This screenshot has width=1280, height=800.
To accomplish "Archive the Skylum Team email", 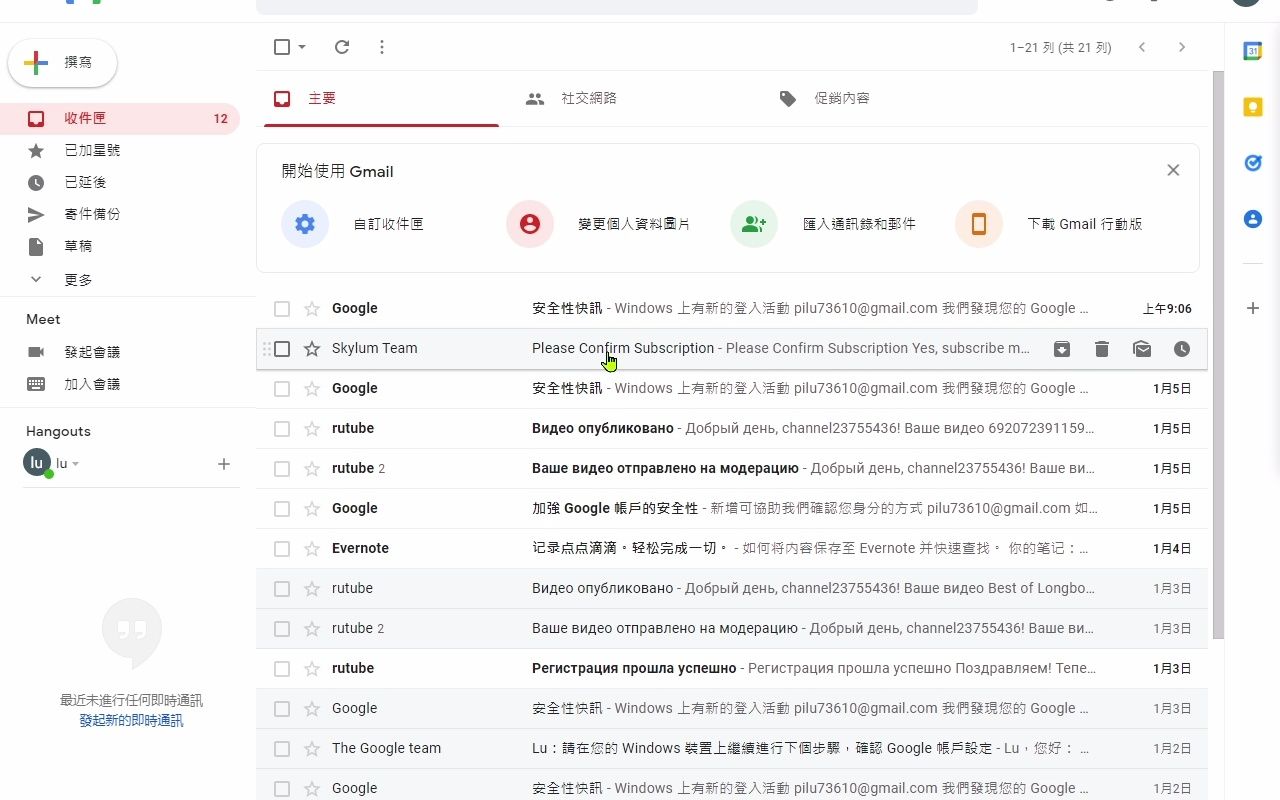I will (x=1062, y=349).
